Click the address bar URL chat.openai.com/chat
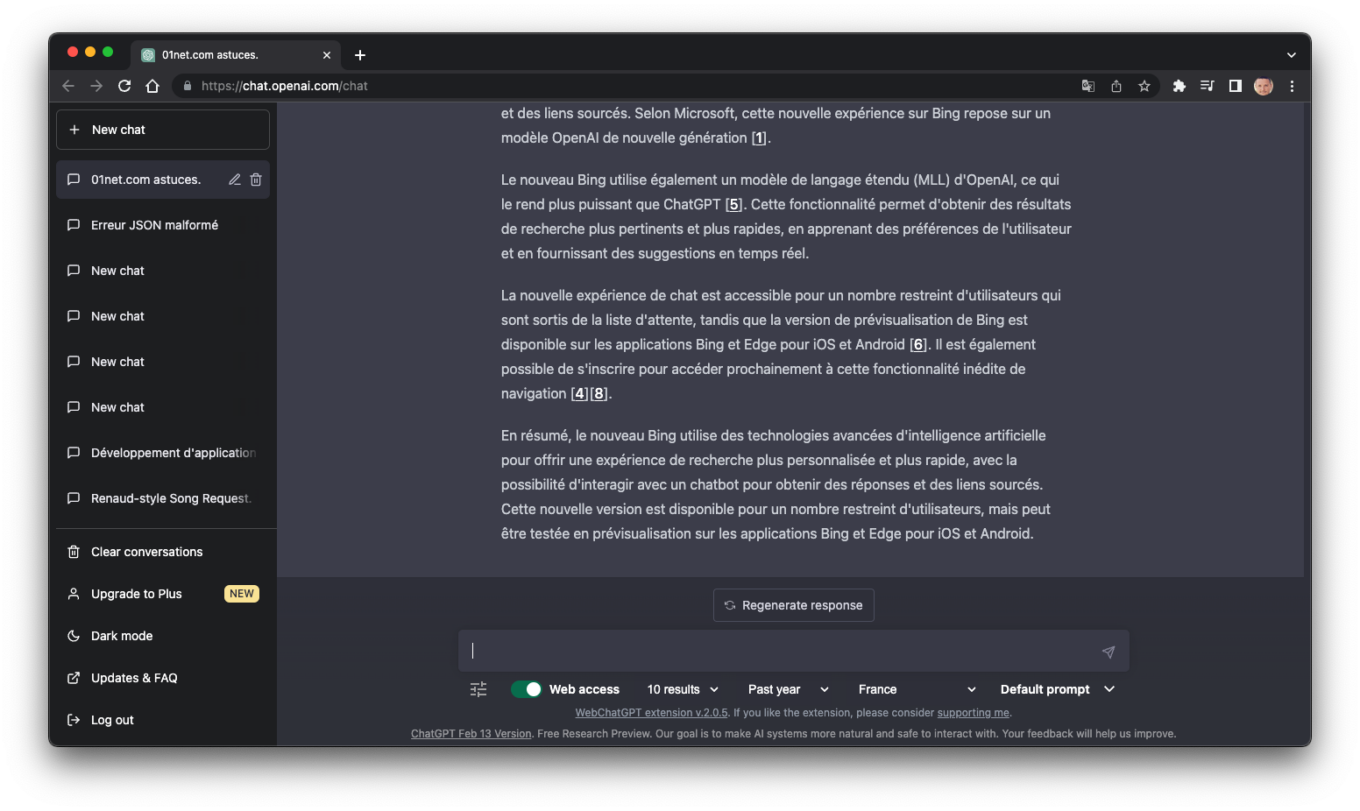Screen dimensions: 1360x811 click(284, 86)
